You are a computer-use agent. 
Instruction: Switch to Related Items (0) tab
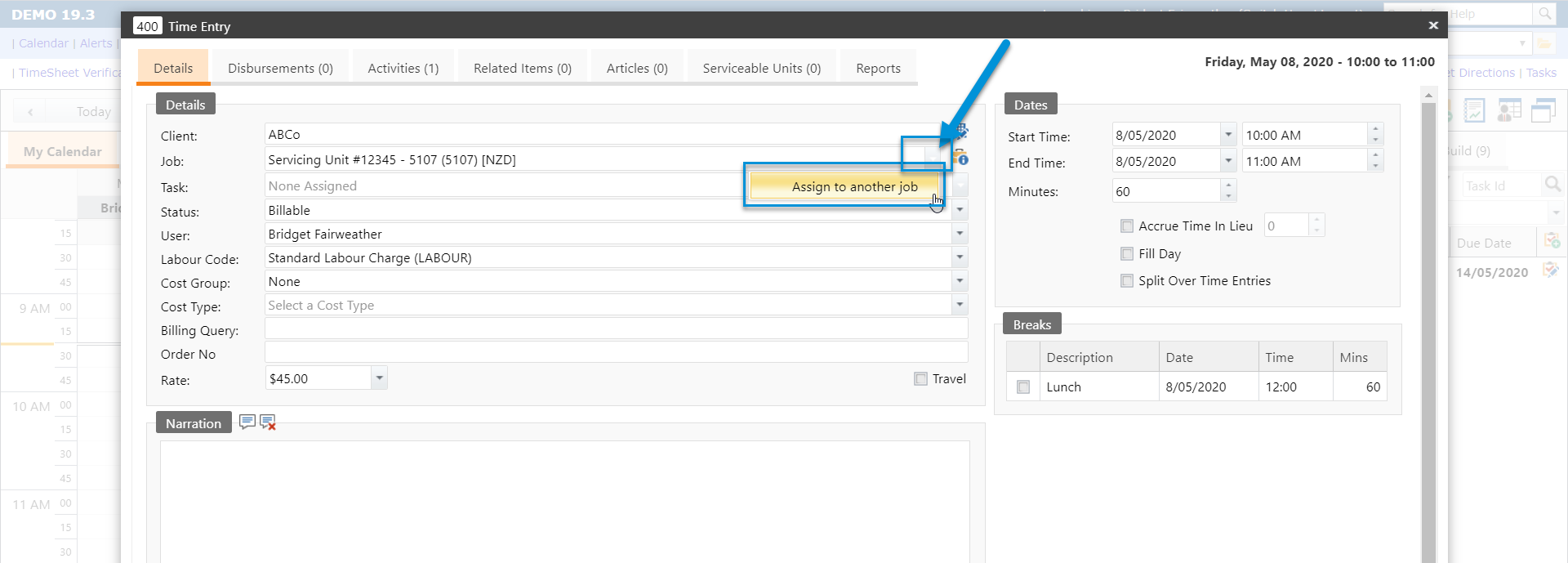(x=523, y=68)
